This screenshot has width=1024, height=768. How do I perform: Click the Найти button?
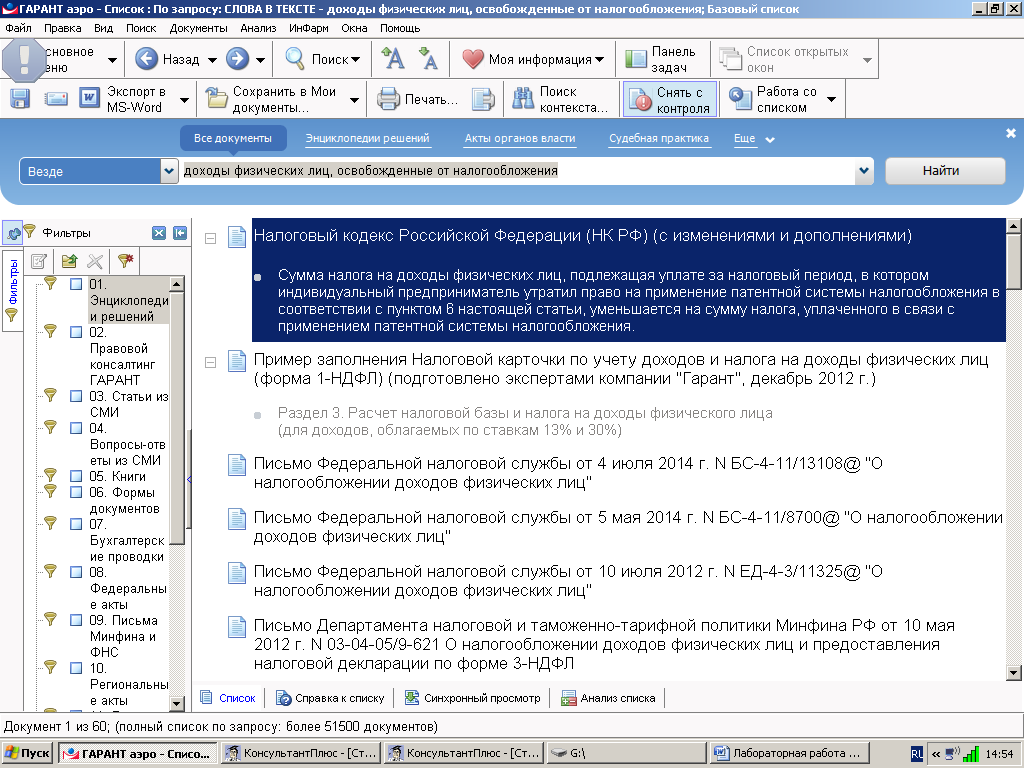click(944, 171)
